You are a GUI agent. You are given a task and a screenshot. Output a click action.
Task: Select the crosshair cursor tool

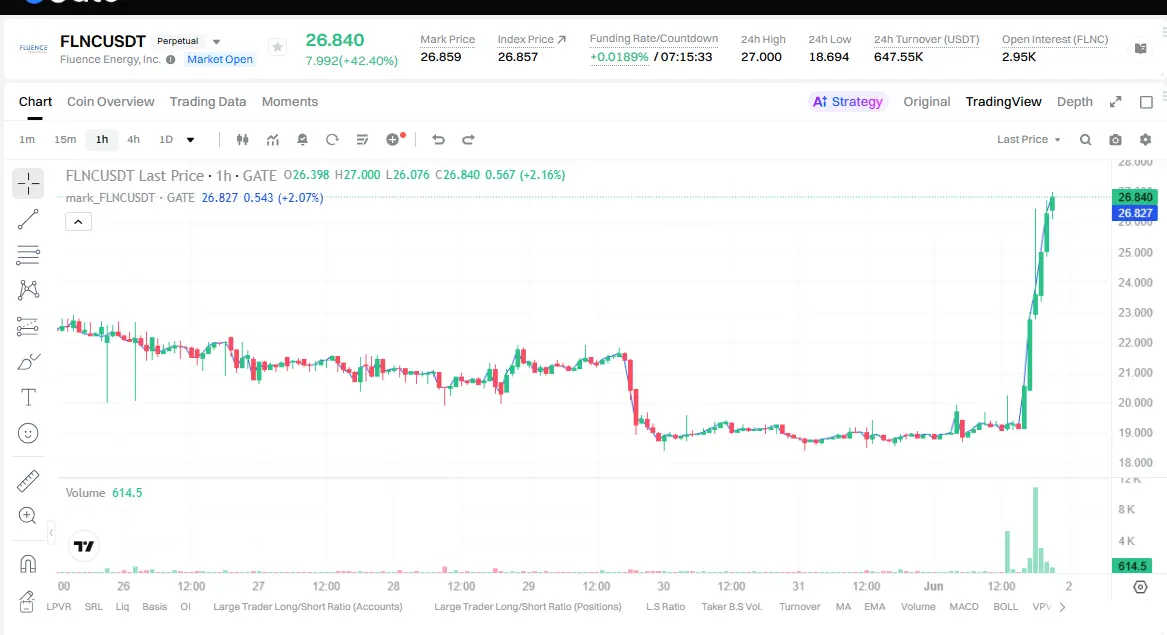(x=28, y=183)
